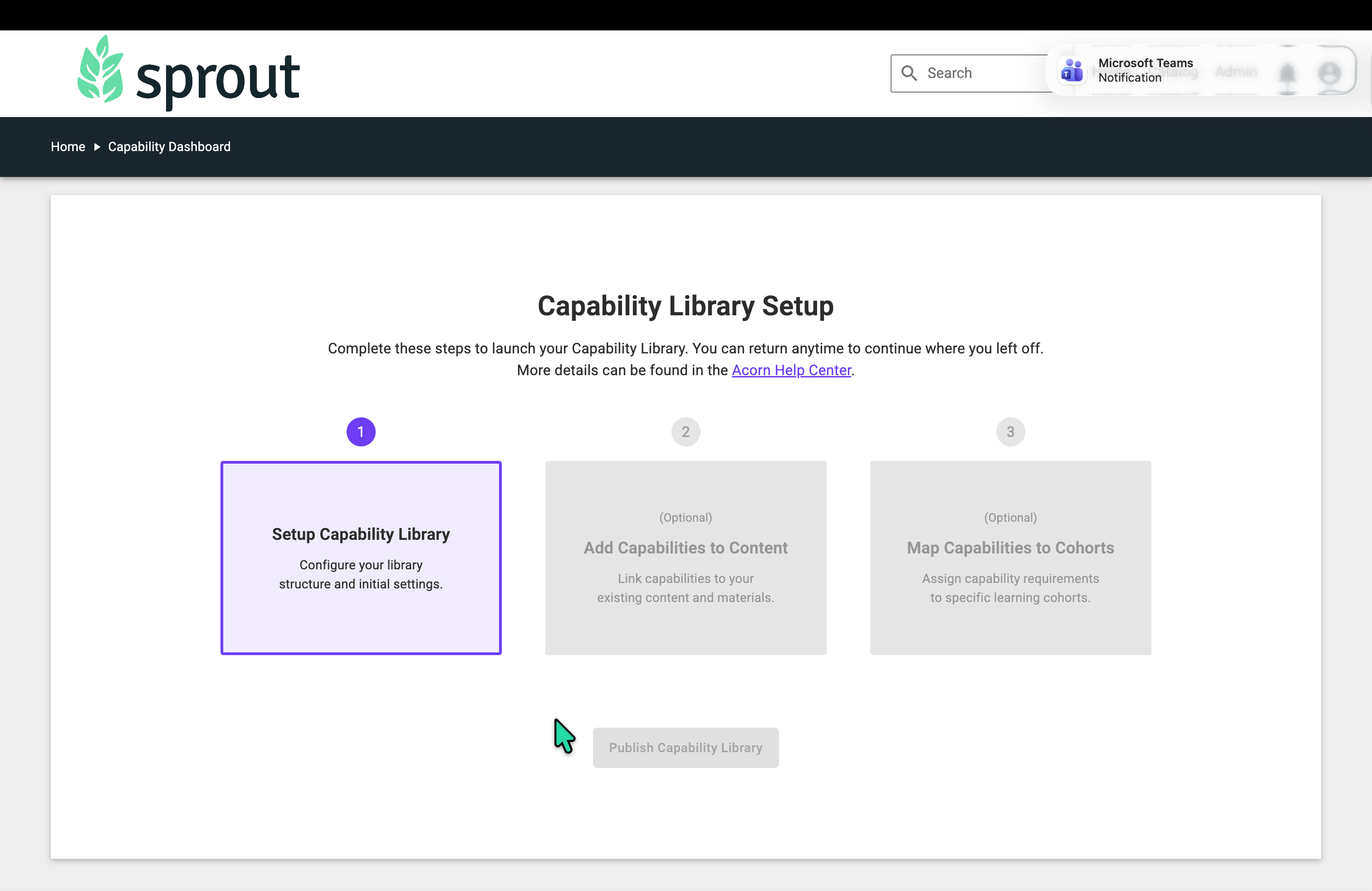Click the magnifier icon in the search box
The width and height of the screenshot is (1372, 891).
click(x=909, y=73)
